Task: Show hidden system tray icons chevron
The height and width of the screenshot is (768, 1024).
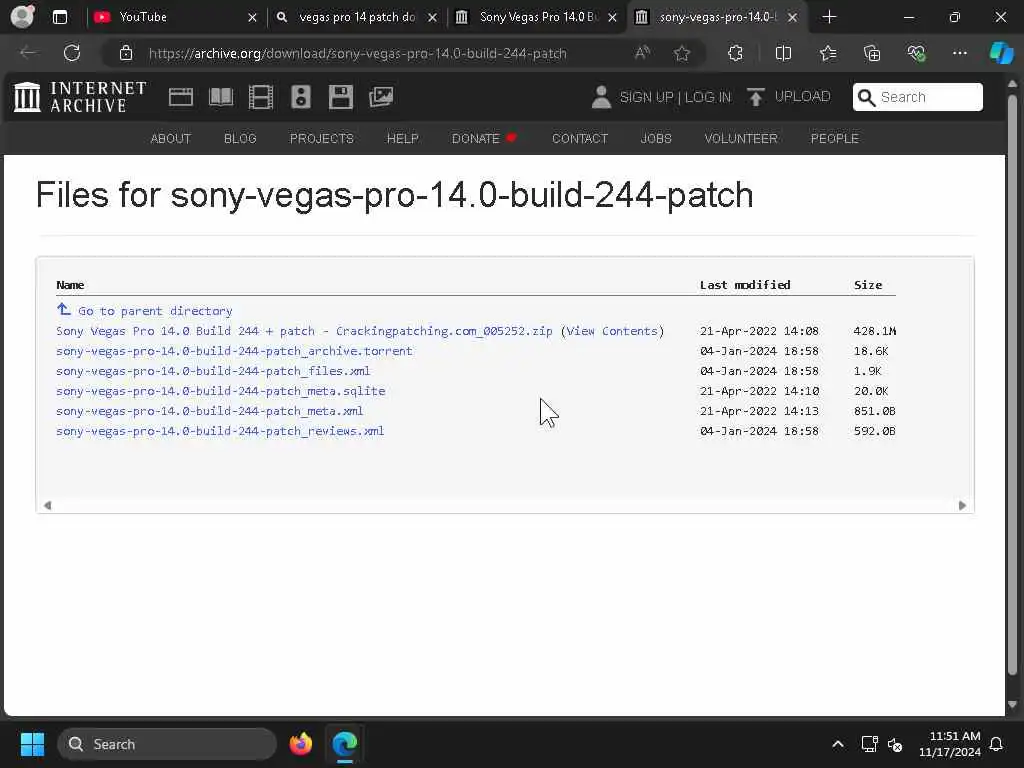Action: click(837, 744)
